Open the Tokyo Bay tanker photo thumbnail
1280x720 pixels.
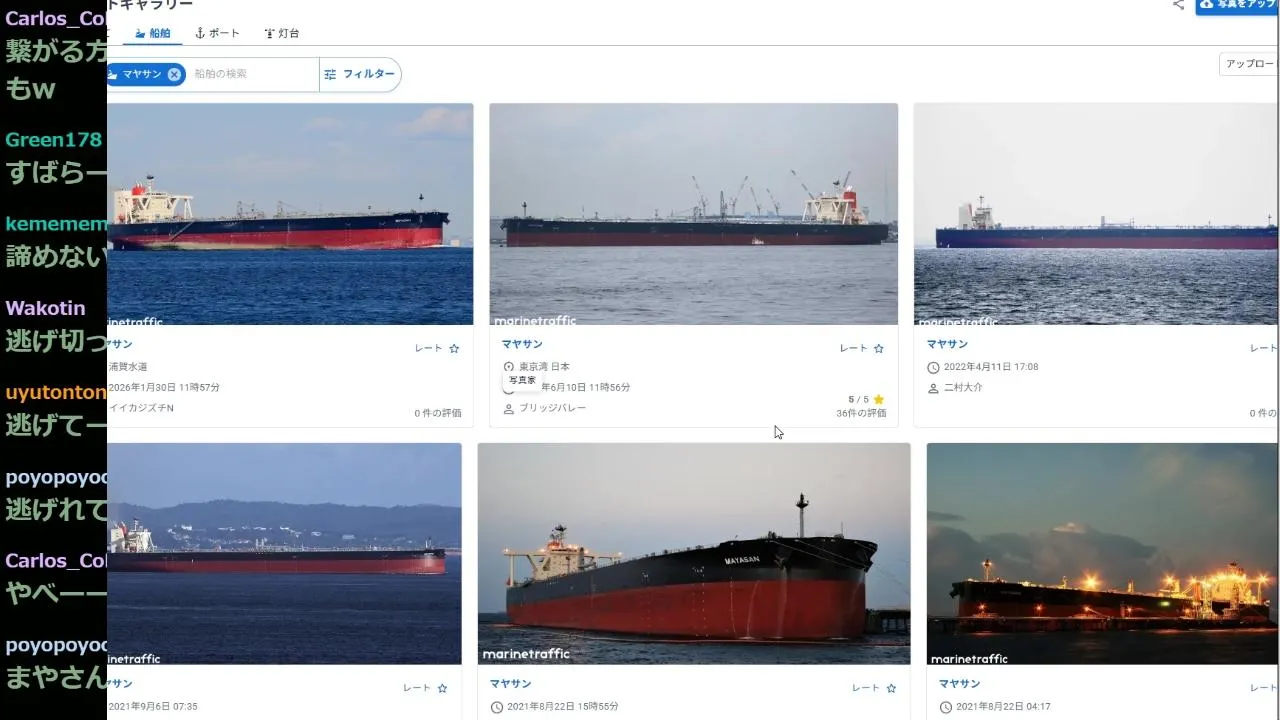click(693, 214)
